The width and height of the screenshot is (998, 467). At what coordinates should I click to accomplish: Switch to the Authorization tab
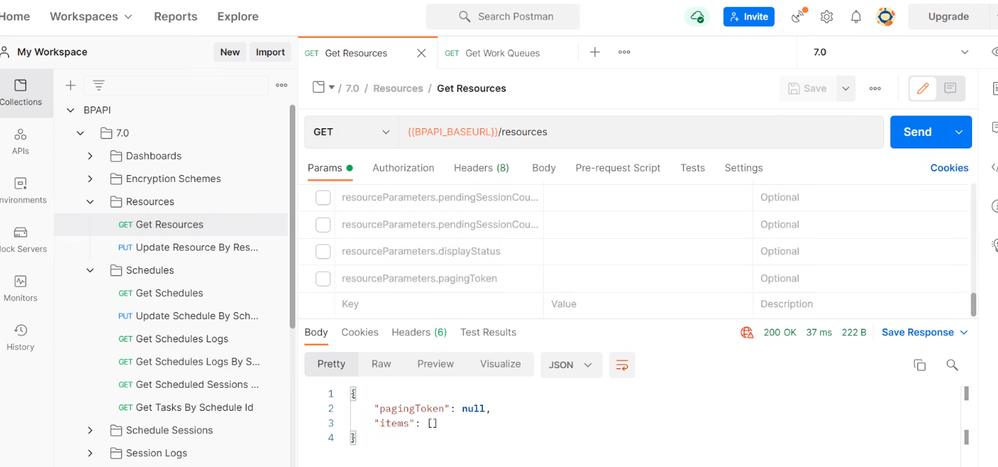403,168
